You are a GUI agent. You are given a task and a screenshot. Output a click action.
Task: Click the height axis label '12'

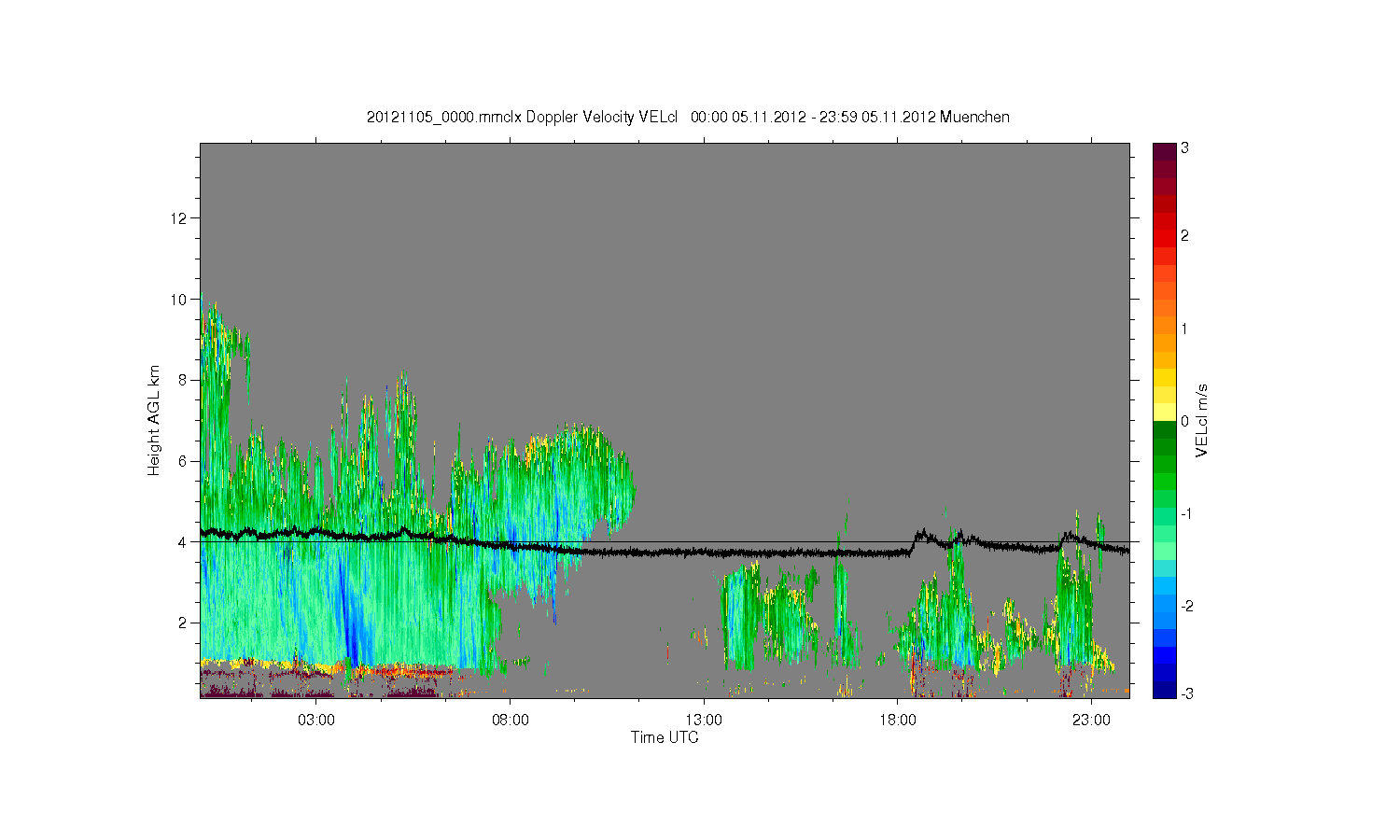(x=179, y=218)
